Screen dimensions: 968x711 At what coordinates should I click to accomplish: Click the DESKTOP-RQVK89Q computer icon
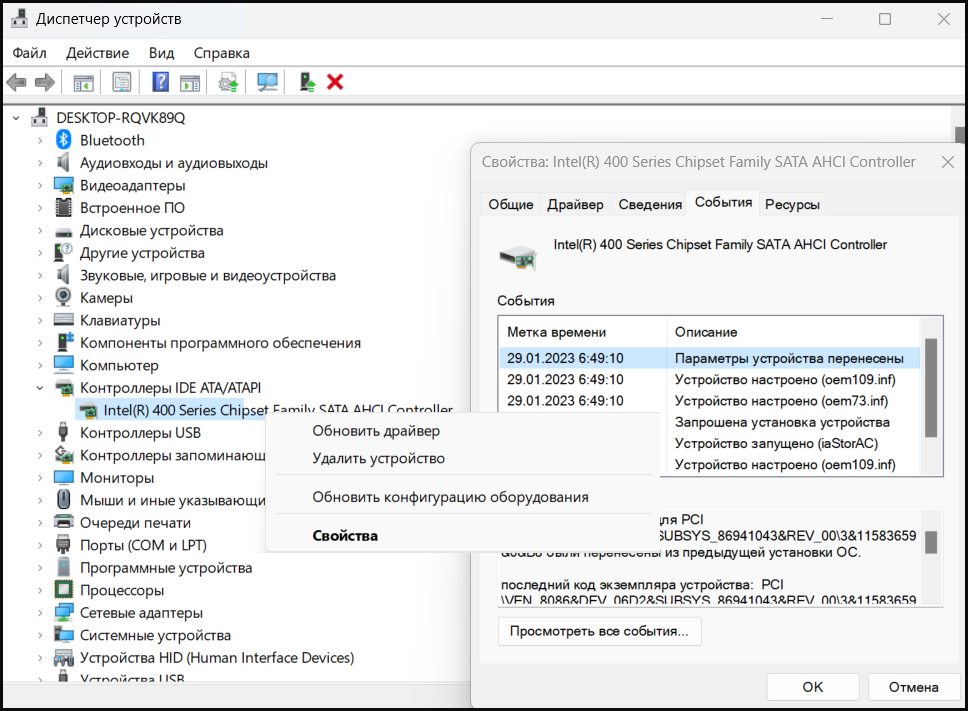click(x=40, y=117)
